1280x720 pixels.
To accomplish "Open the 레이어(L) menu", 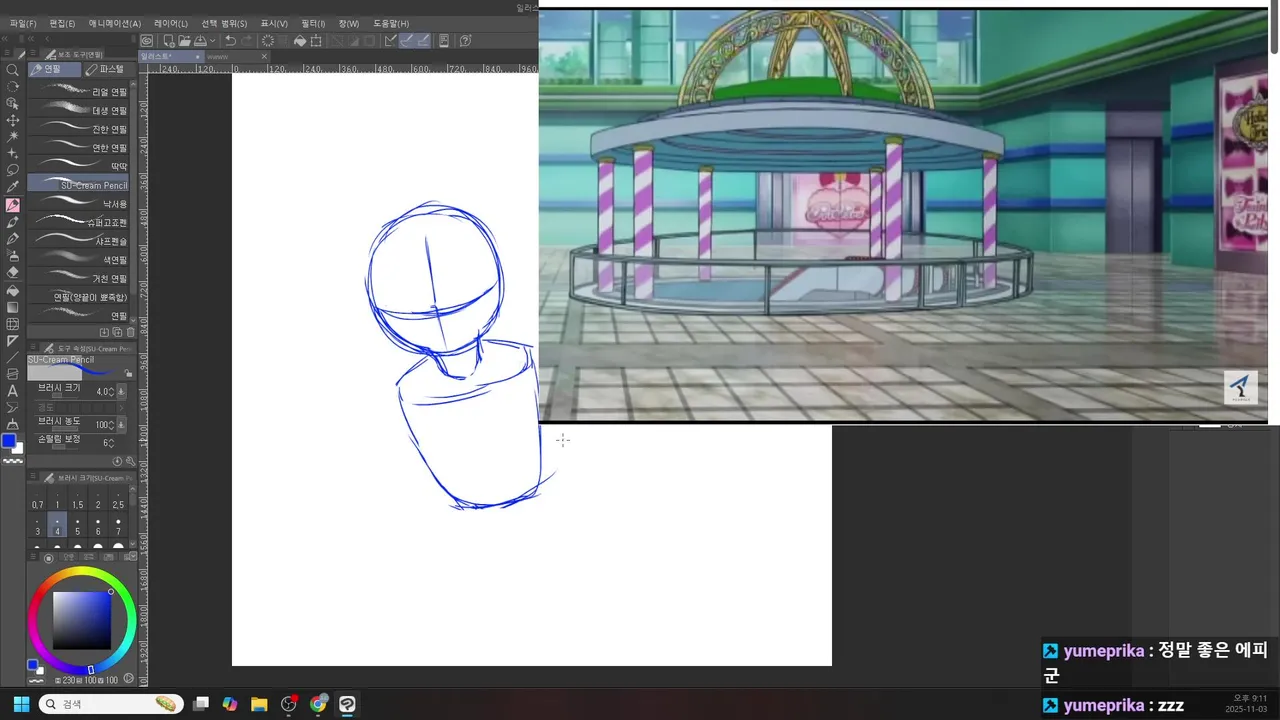I will tap(171, 23).
